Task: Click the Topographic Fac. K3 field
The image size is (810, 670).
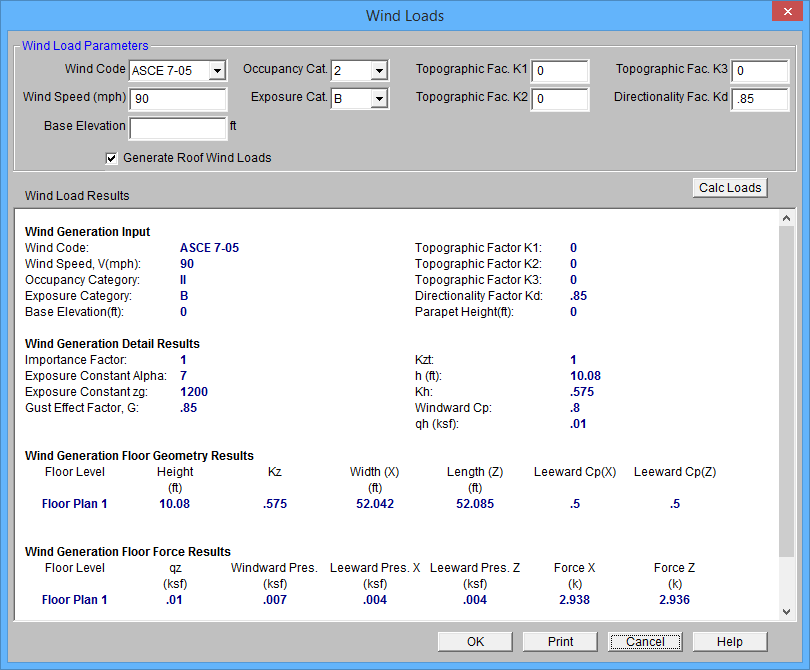Action: (759, 71)
